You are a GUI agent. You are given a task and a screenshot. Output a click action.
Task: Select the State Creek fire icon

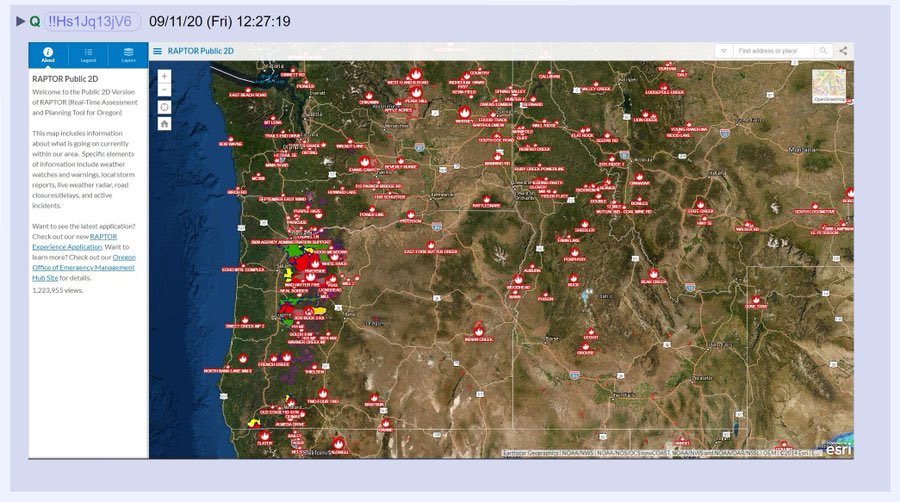pyautogui.click(x=700, y=204)
